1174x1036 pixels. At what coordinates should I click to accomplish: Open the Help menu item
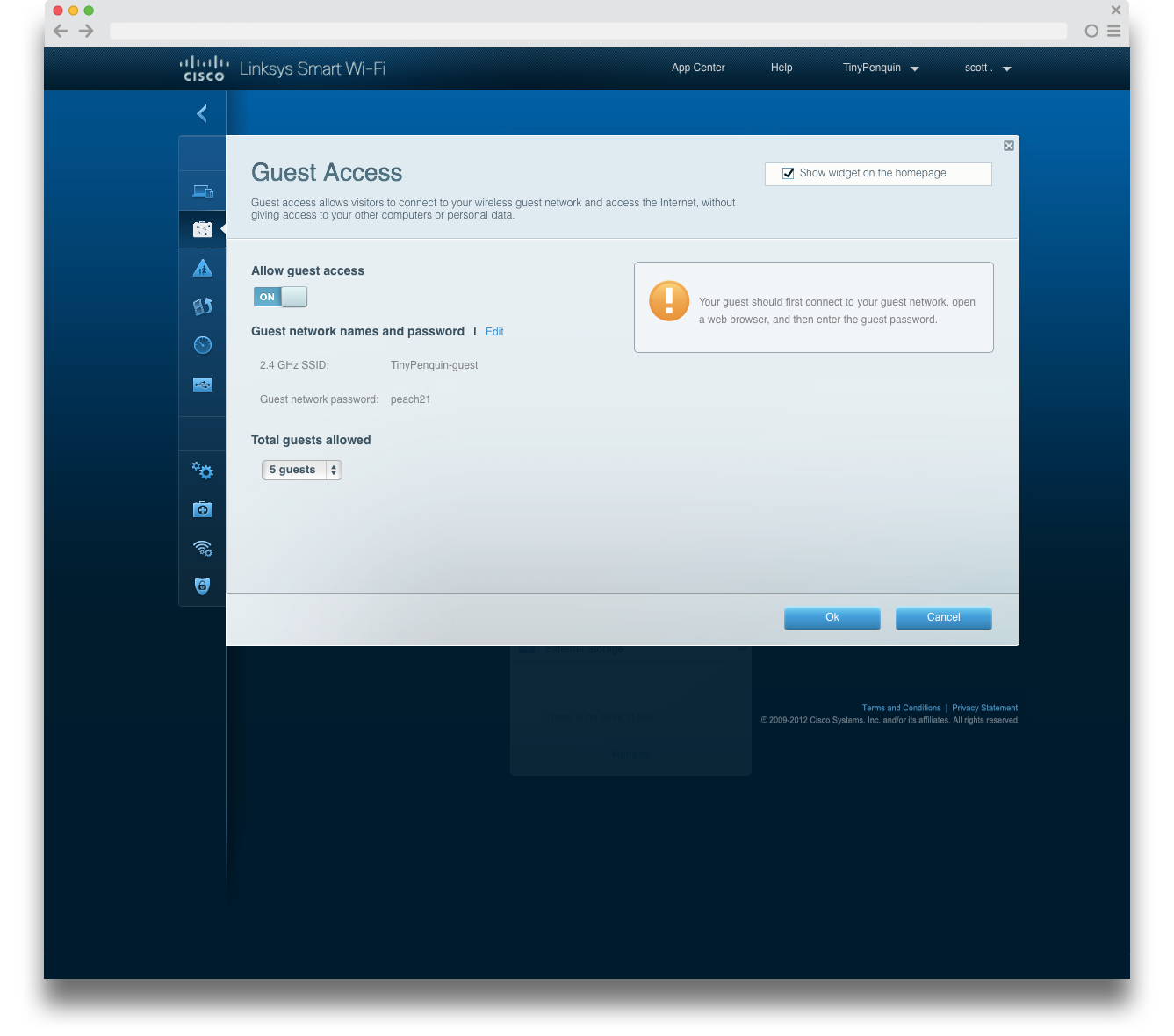(x=781, y=68)
